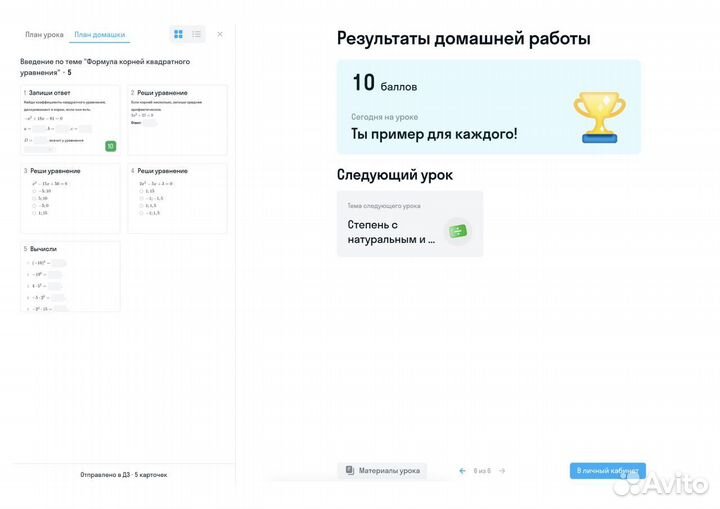
Task: Click text Ты пример для каждого!
Action: coord(434,134)
